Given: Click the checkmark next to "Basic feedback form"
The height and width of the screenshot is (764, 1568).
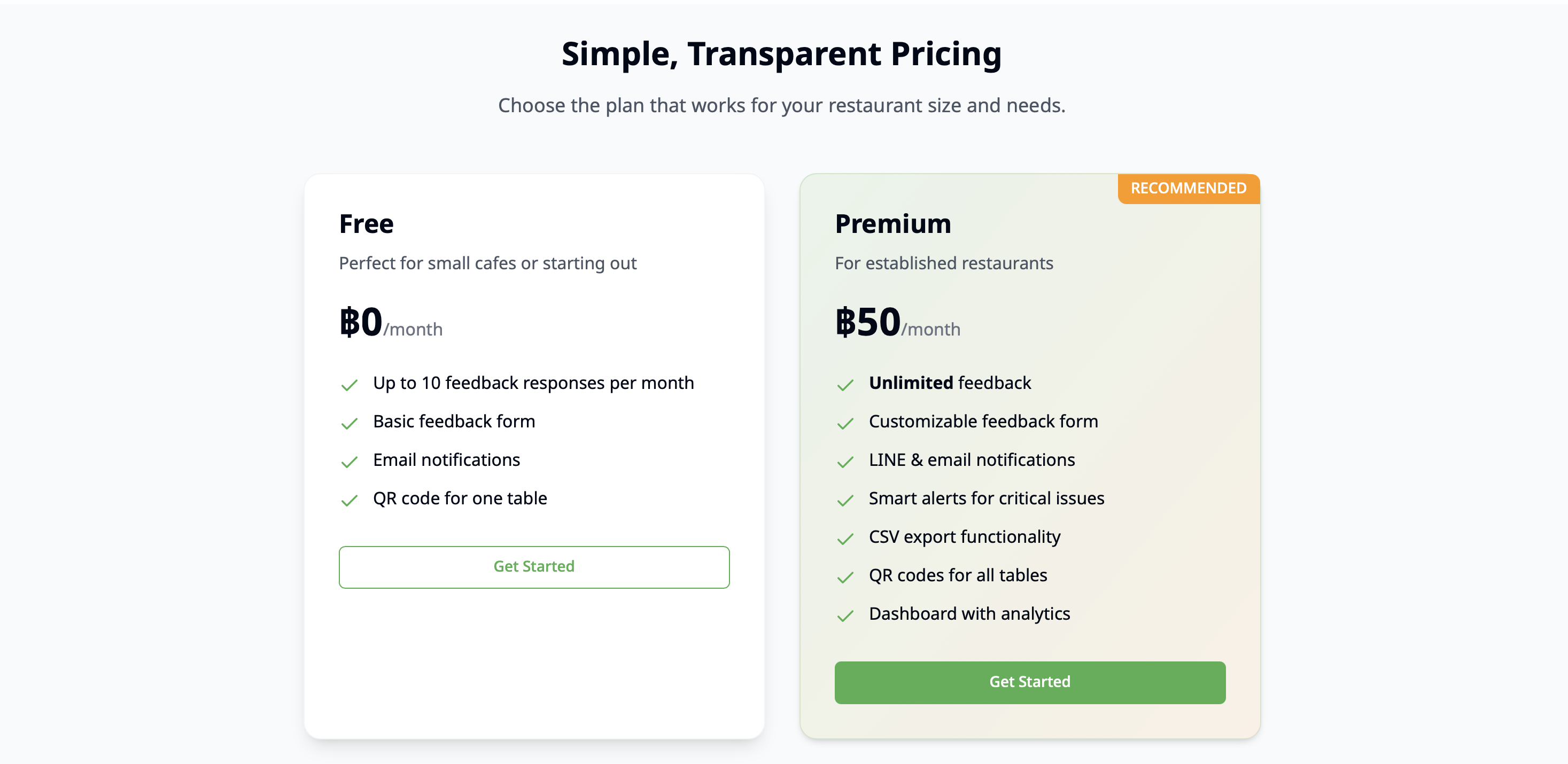Looking at the screenshot, I should (x=350, y=423).
